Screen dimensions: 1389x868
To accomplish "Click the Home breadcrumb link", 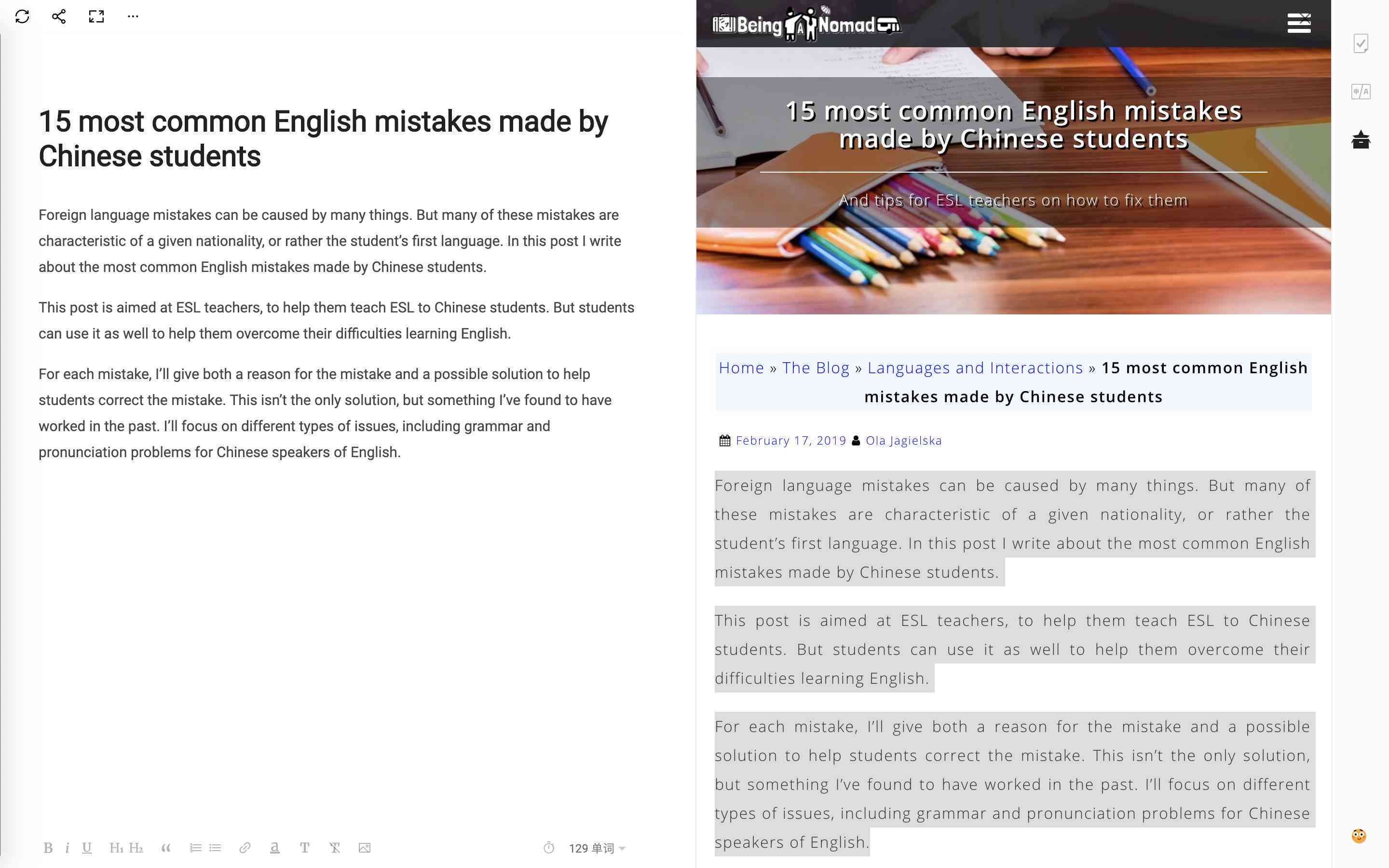I will (741, 367).
